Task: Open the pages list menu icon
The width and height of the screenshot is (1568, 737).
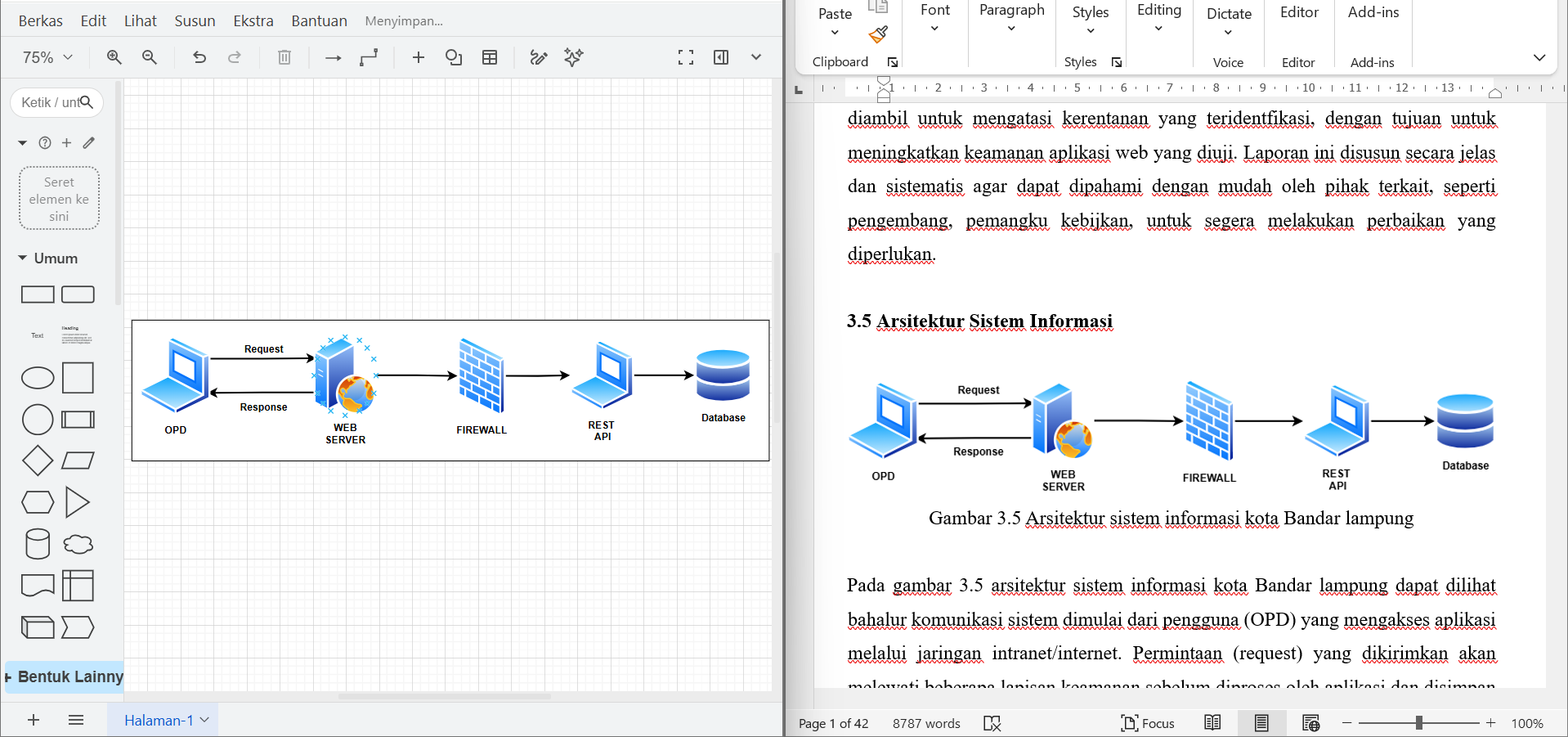Action: point(76,720)
